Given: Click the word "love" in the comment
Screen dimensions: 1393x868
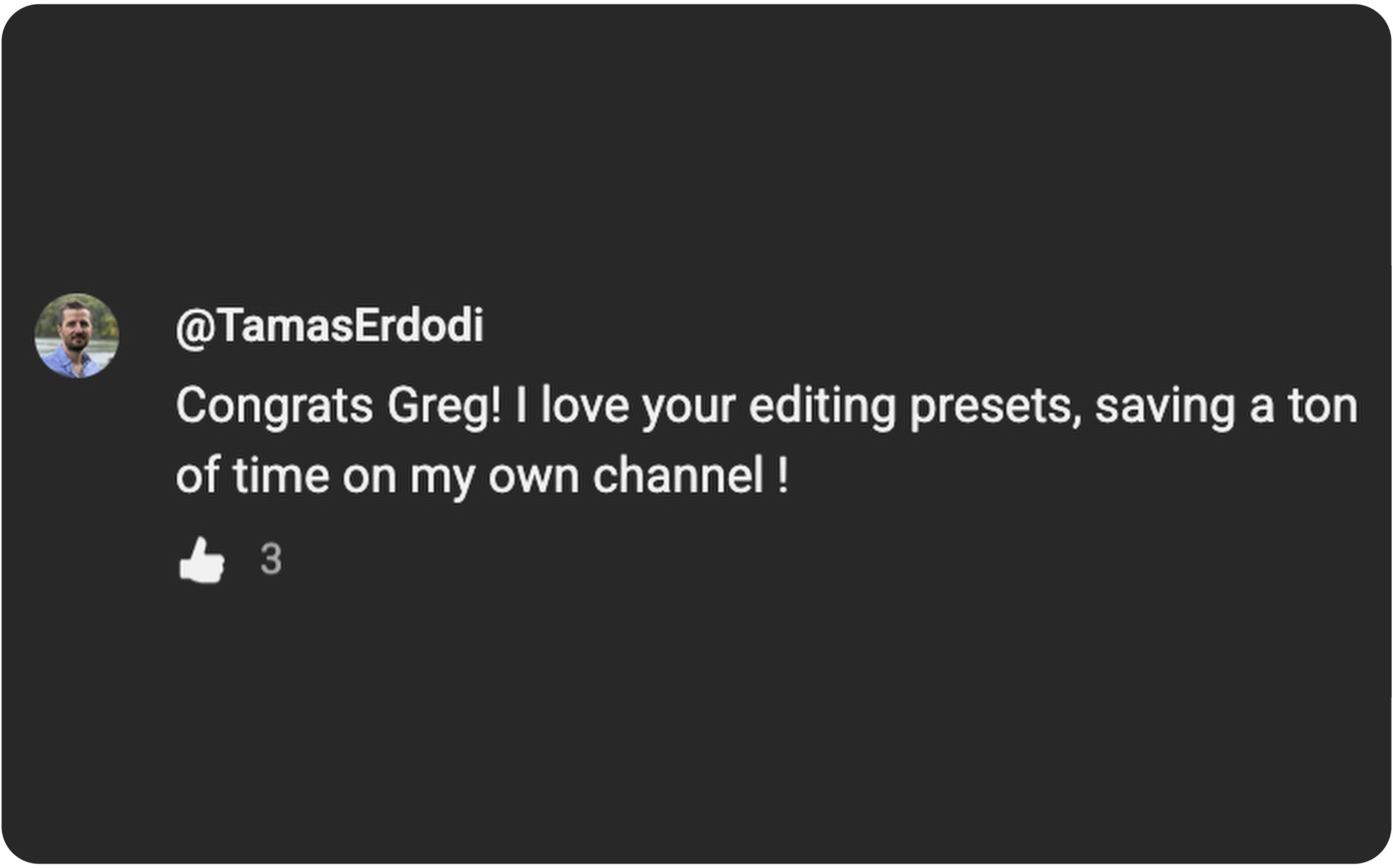Looking at the screenshot, I should (585, 406).
